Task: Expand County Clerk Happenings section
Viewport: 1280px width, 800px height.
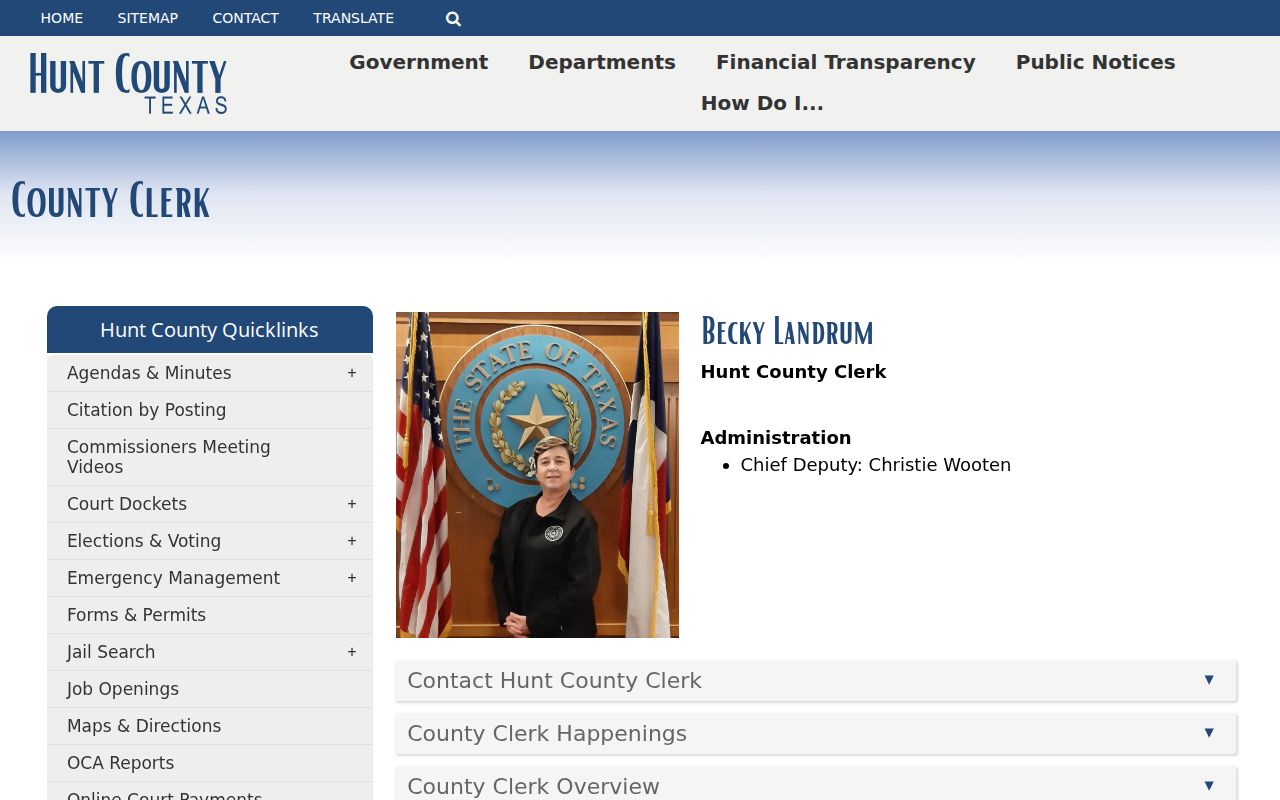Action: click(816, 733)
